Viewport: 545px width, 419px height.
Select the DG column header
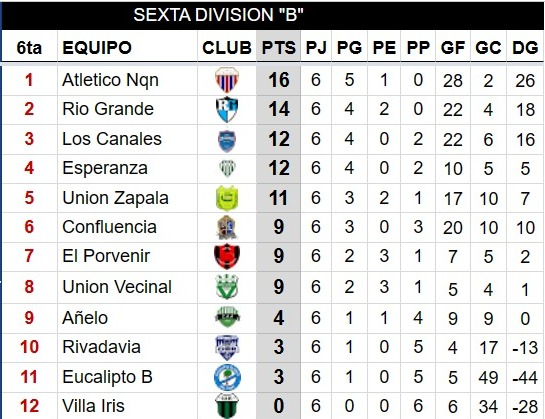click(525, 47)
